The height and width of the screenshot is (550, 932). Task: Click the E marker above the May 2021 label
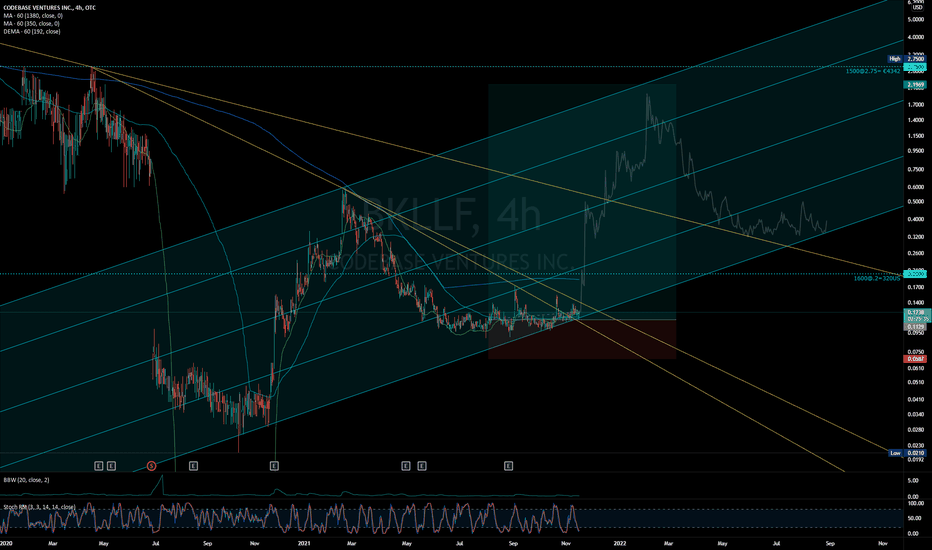405,466
